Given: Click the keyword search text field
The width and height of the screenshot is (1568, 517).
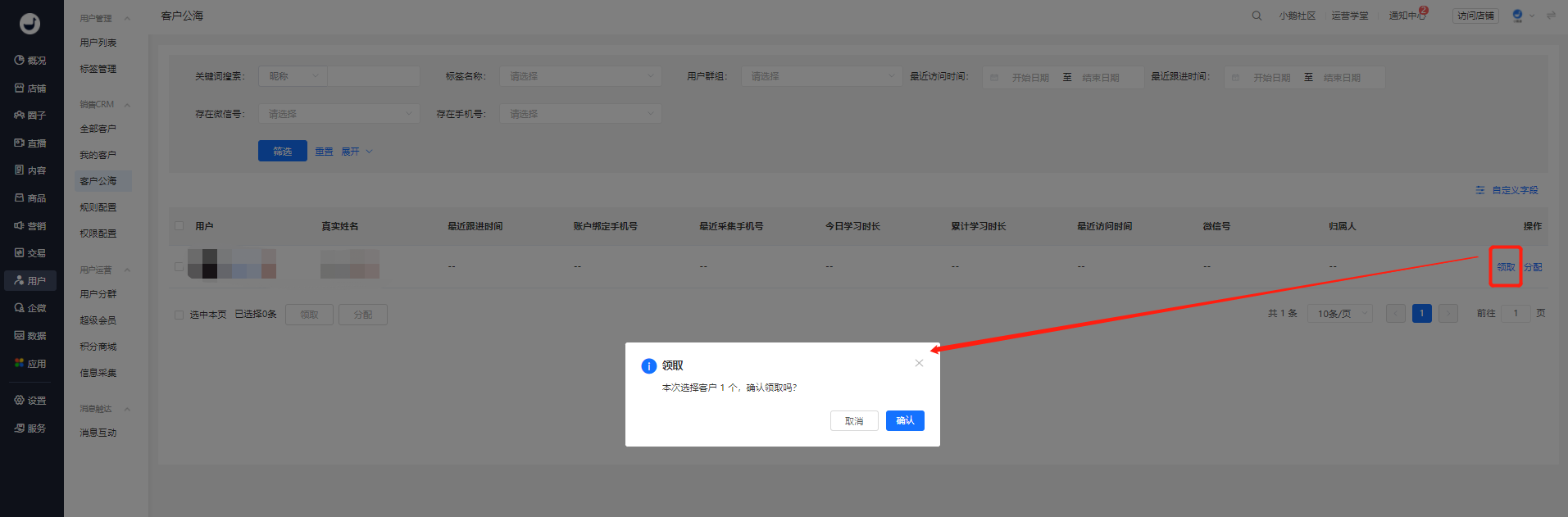Looking at the screenshot, I should point(374,76).
